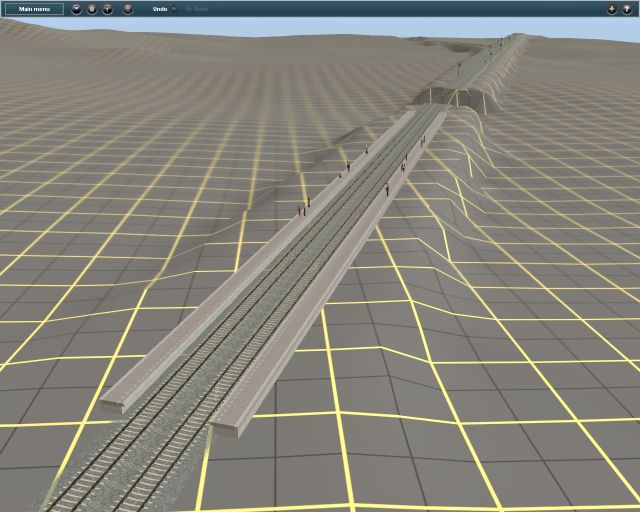Click the front end face of right platform
640x512 pixels.
(x=226, y=430)
